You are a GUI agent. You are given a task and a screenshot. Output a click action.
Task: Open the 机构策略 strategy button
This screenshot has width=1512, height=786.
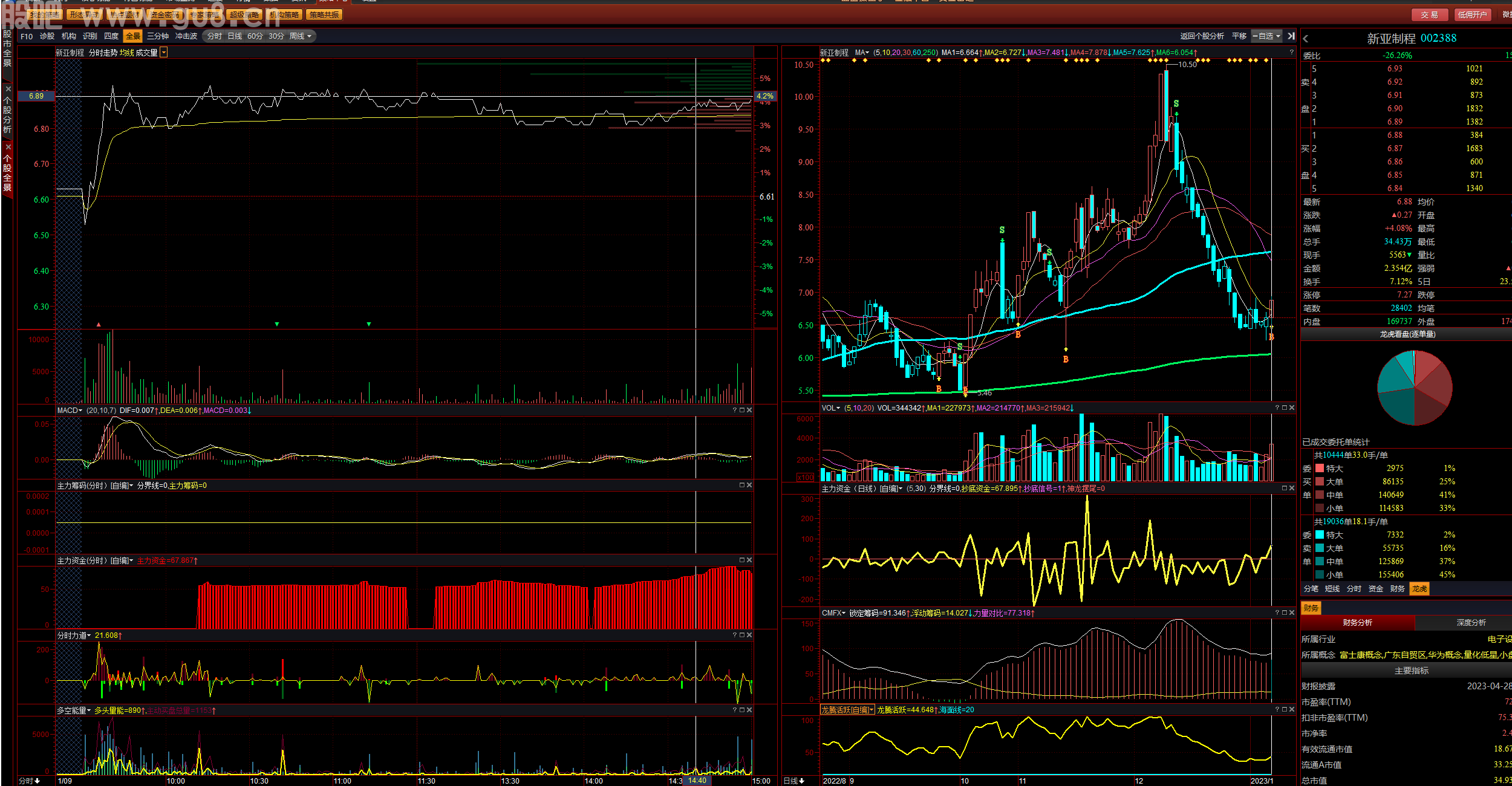coord(284,15)
